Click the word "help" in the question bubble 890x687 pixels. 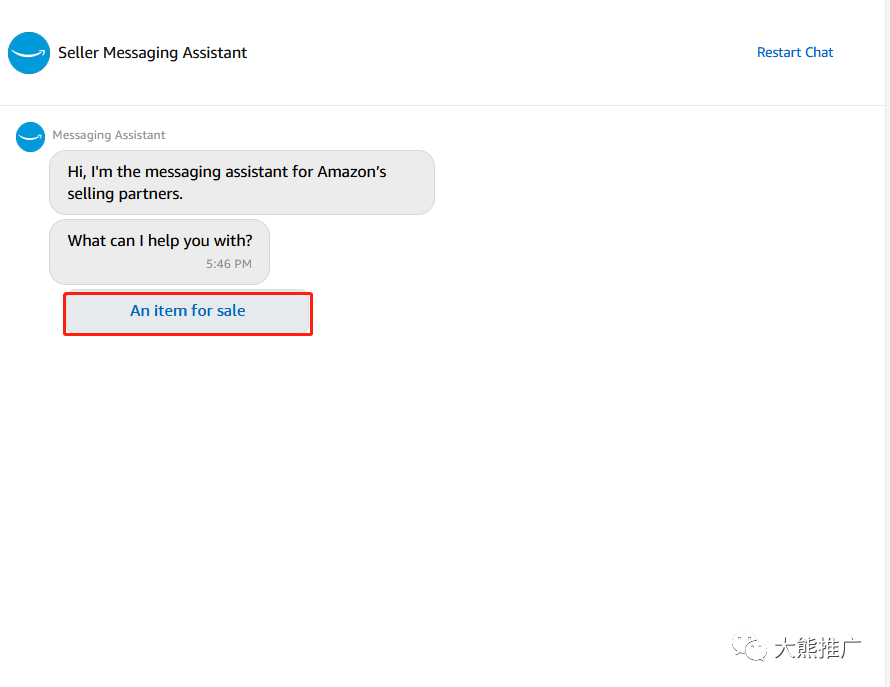[x=164, y=241]
